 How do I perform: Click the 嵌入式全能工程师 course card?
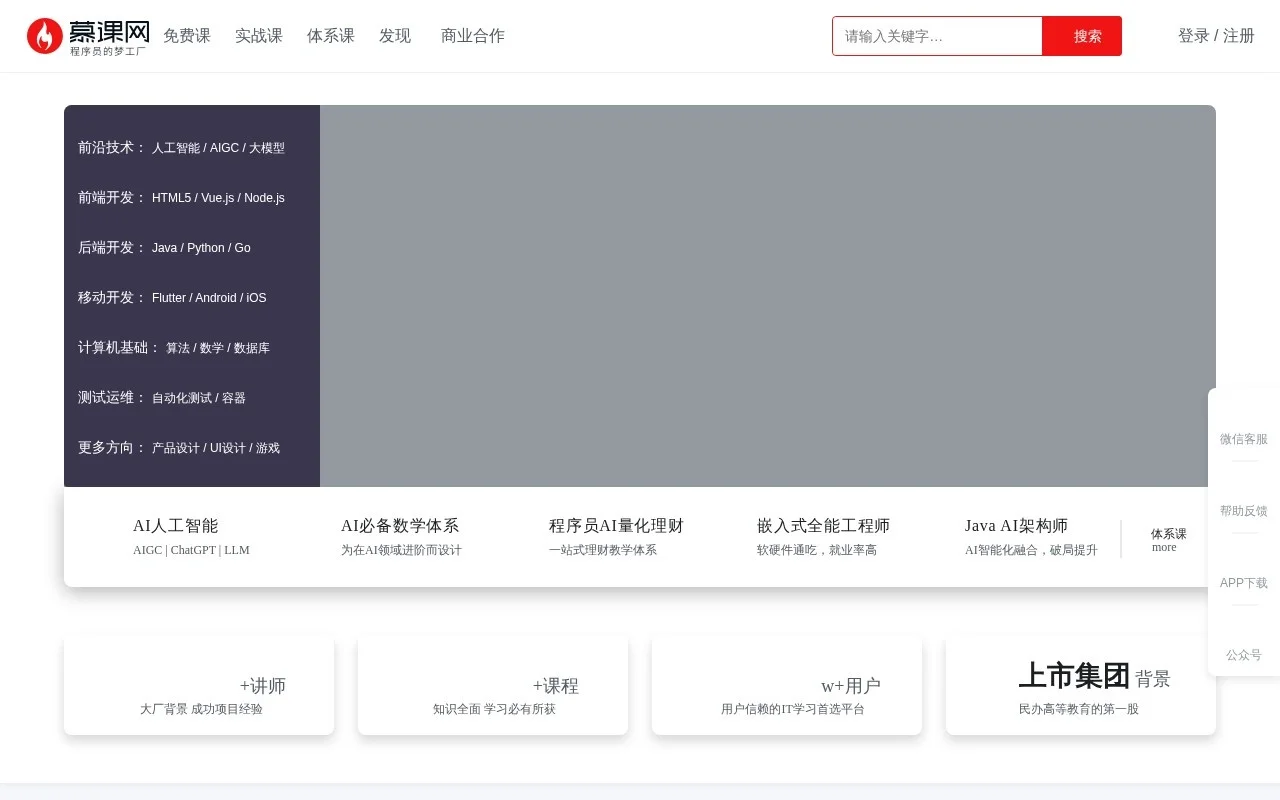826,536
